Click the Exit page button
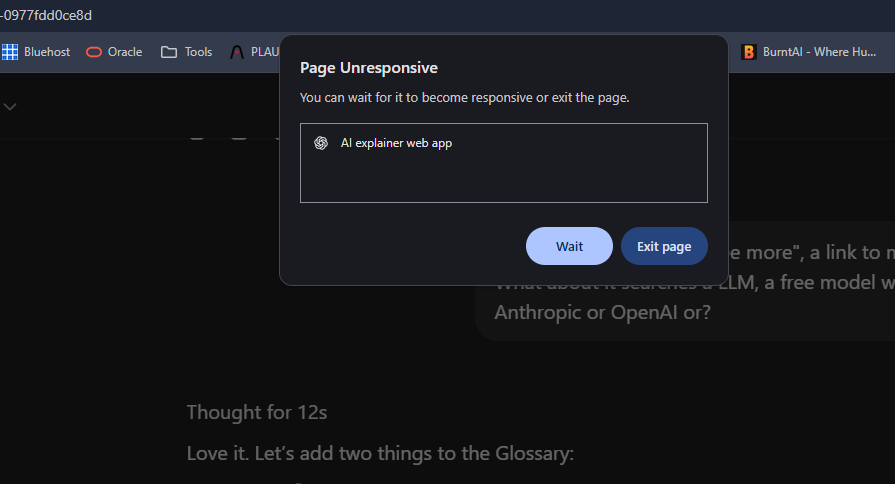Viewport: 895px width, 484px height. click(664, 246)
